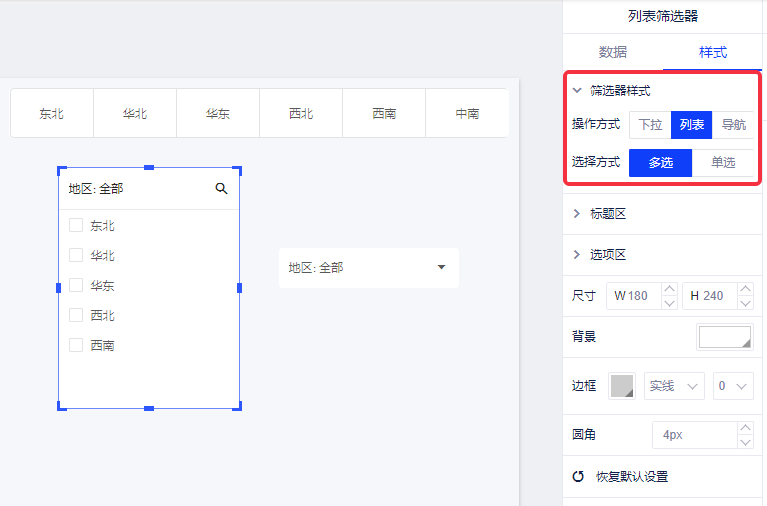
Task: Choose 下拉 operation mode
Action: pyautogui.click(x=650, y=125)
